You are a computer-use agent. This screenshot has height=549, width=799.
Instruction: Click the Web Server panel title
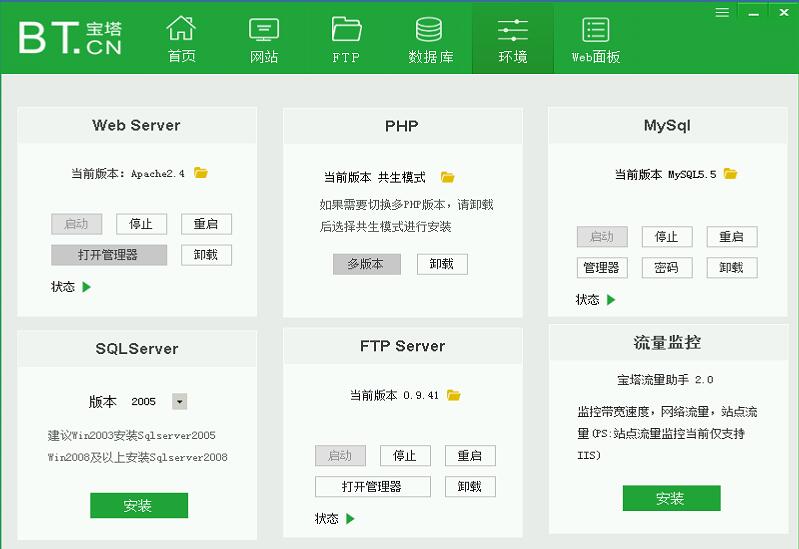click(x=137, y=125)
